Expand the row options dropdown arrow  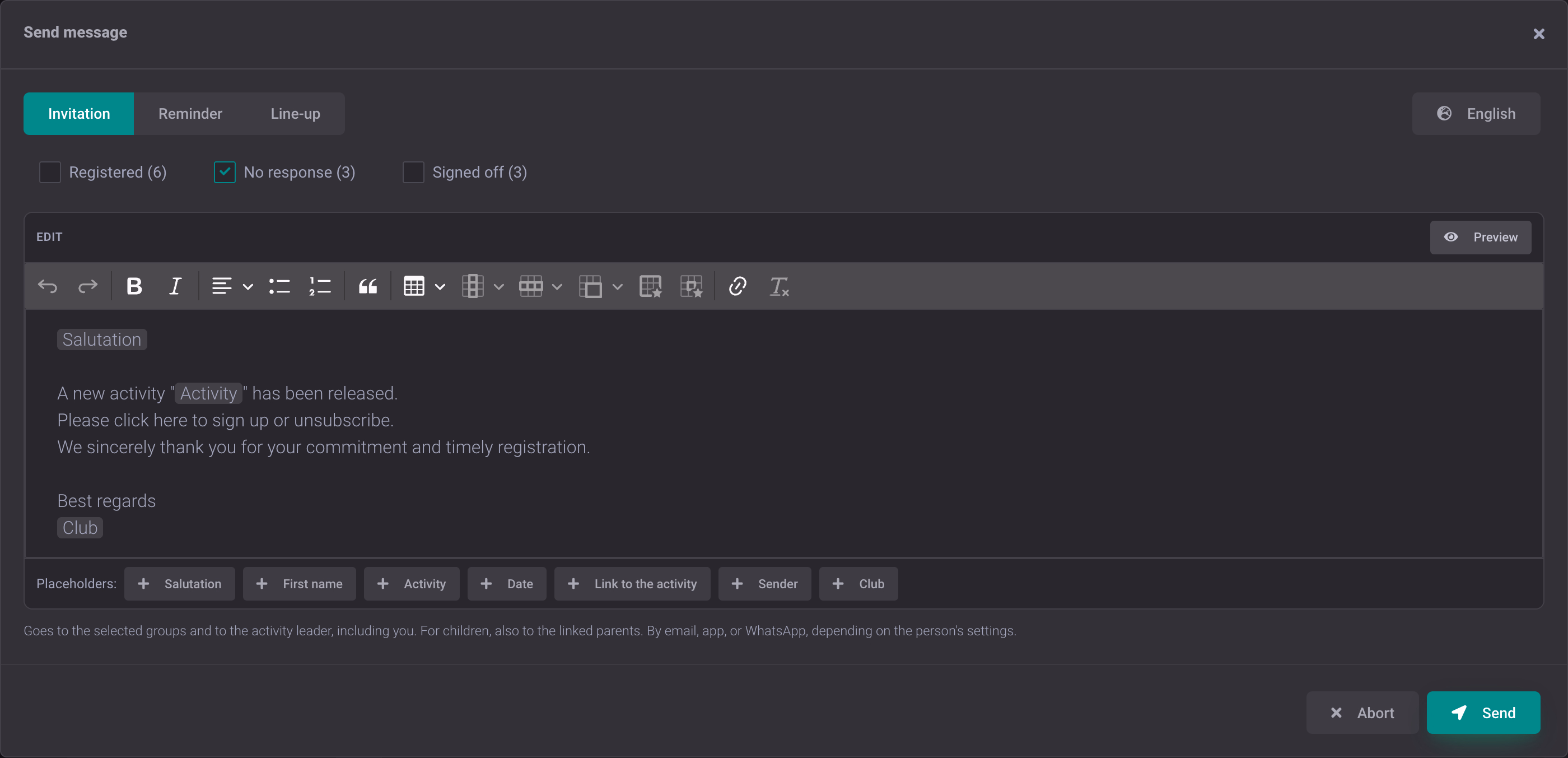point(557,287)
